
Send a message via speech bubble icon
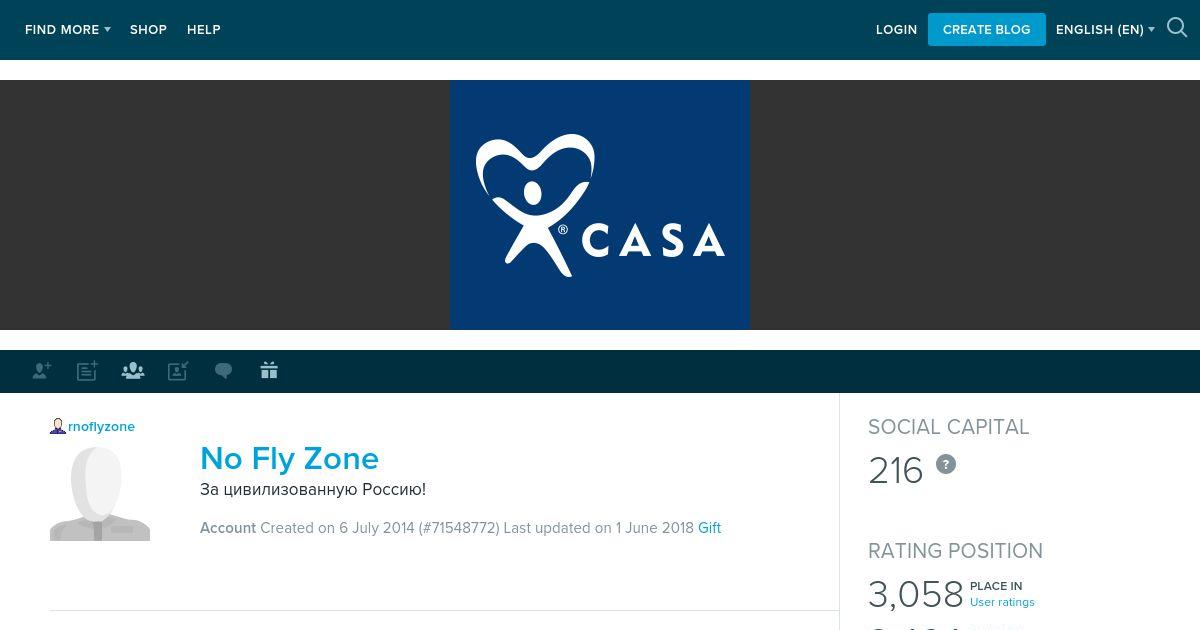(x=224, y=371)
